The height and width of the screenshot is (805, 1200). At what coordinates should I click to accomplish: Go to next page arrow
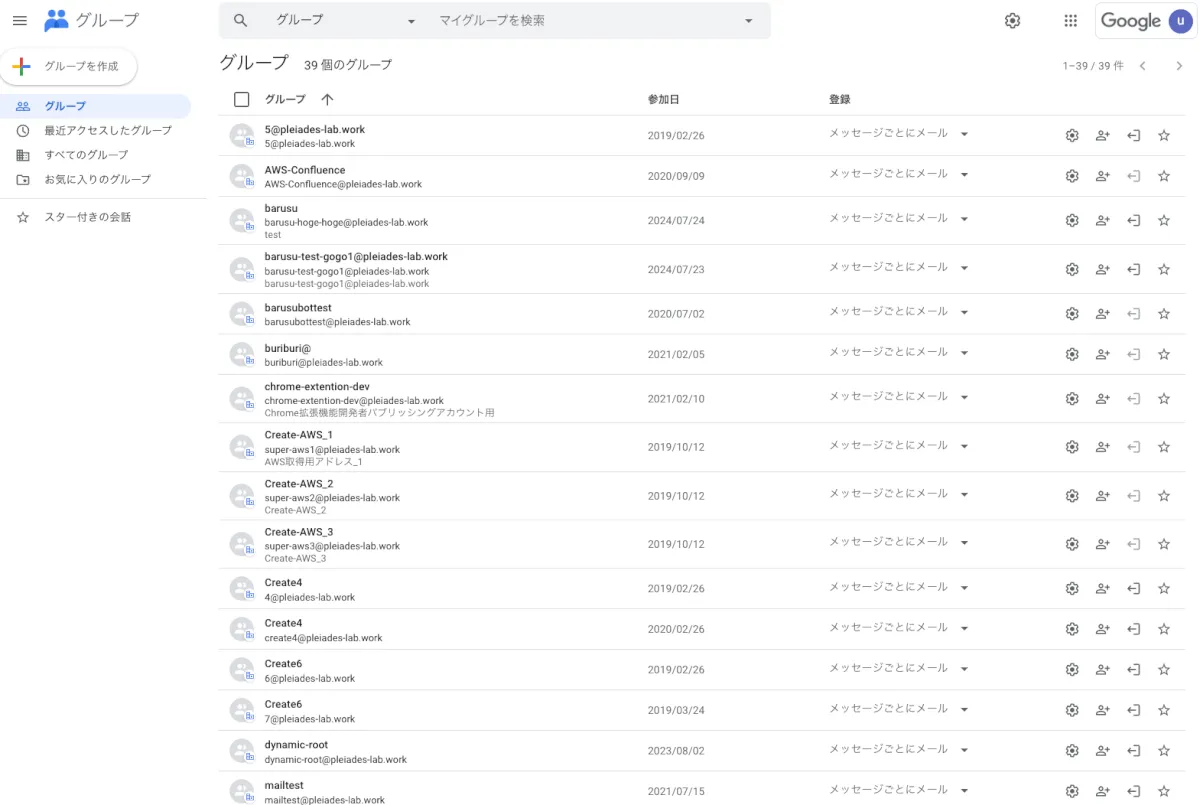pyautogui.click(x=1179, y=66)
